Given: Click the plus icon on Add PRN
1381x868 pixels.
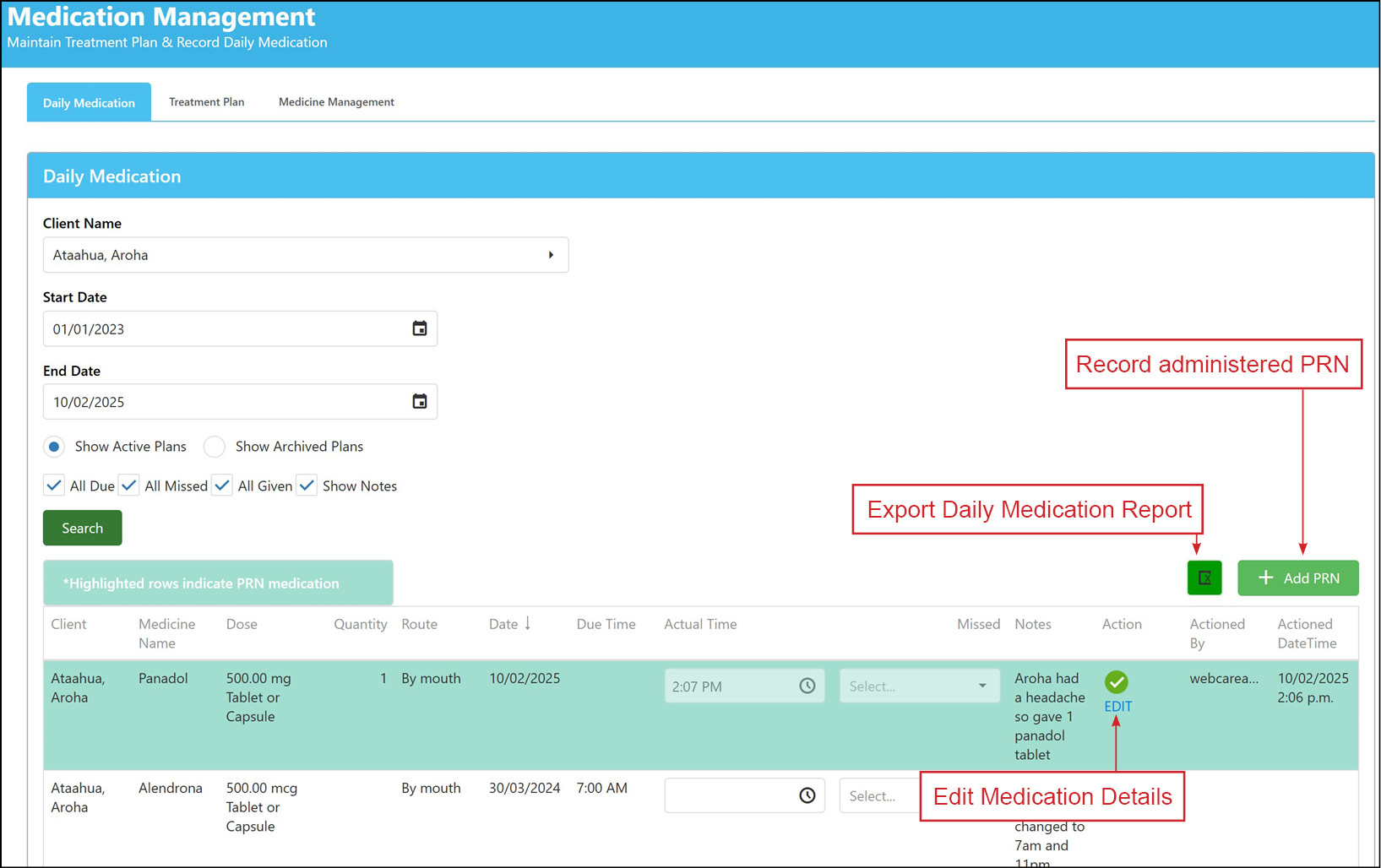Looking at the screenshot, I should [x=1265, y=578].
